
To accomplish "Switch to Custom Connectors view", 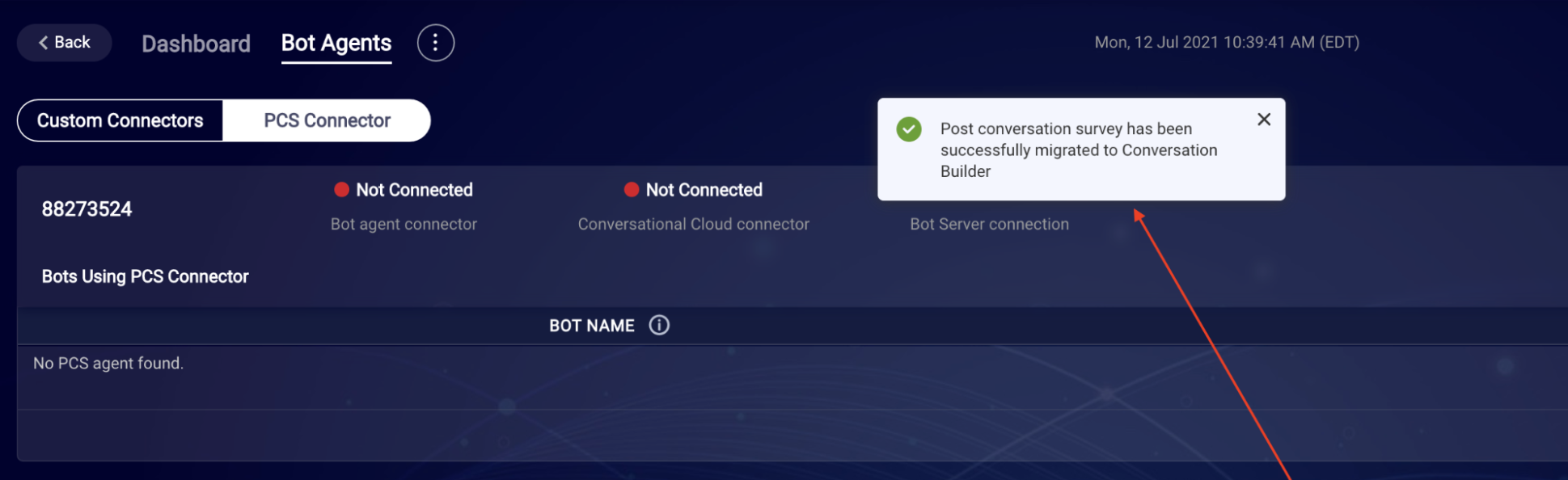I will point(120,120).
